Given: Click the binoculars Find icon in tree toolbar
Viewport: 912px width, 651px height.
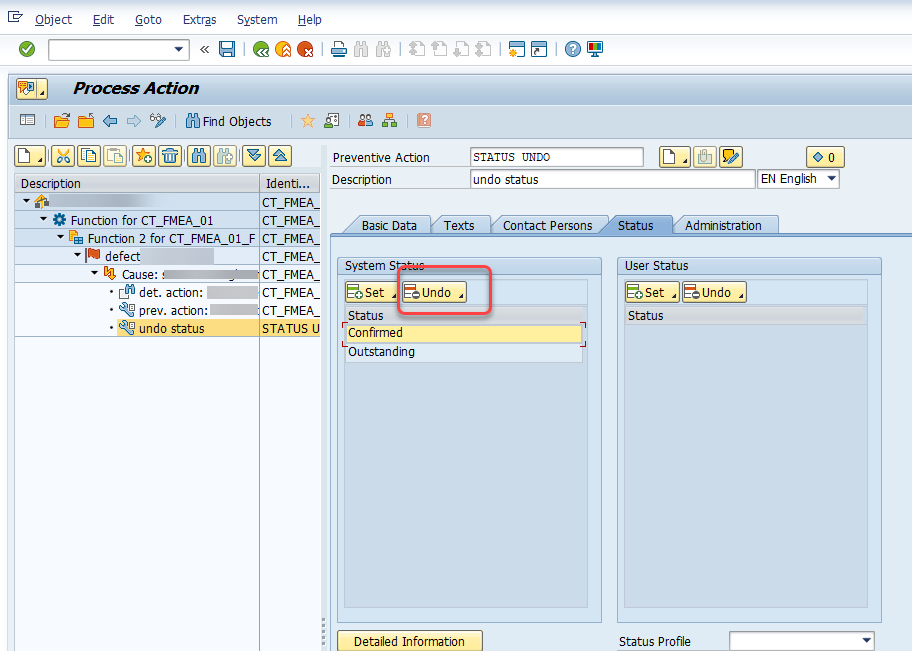Looking at the screenshot, I should pyautogui.click(x=199, y=156).
